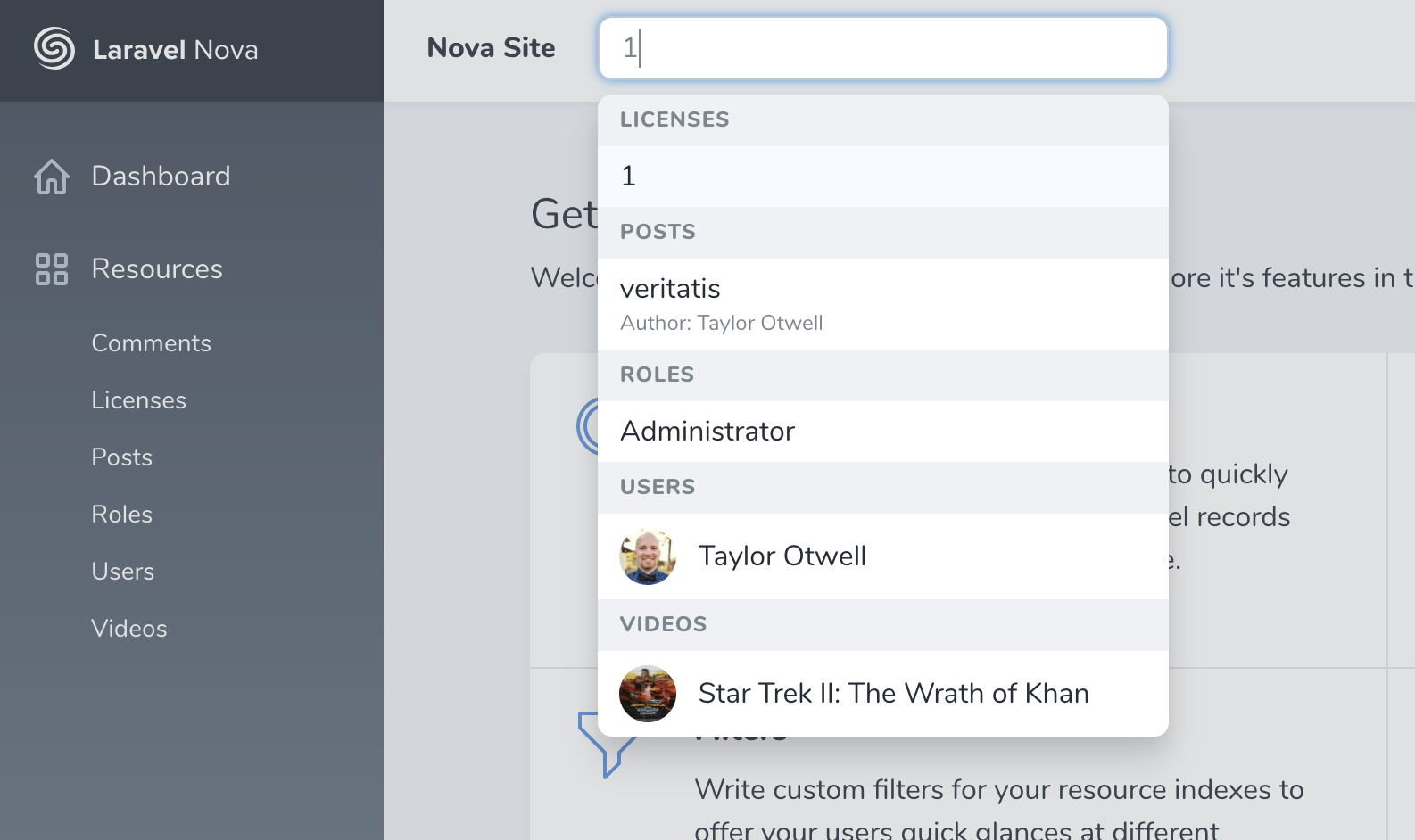Click the Dashboard menu label

tap(161, 177)
